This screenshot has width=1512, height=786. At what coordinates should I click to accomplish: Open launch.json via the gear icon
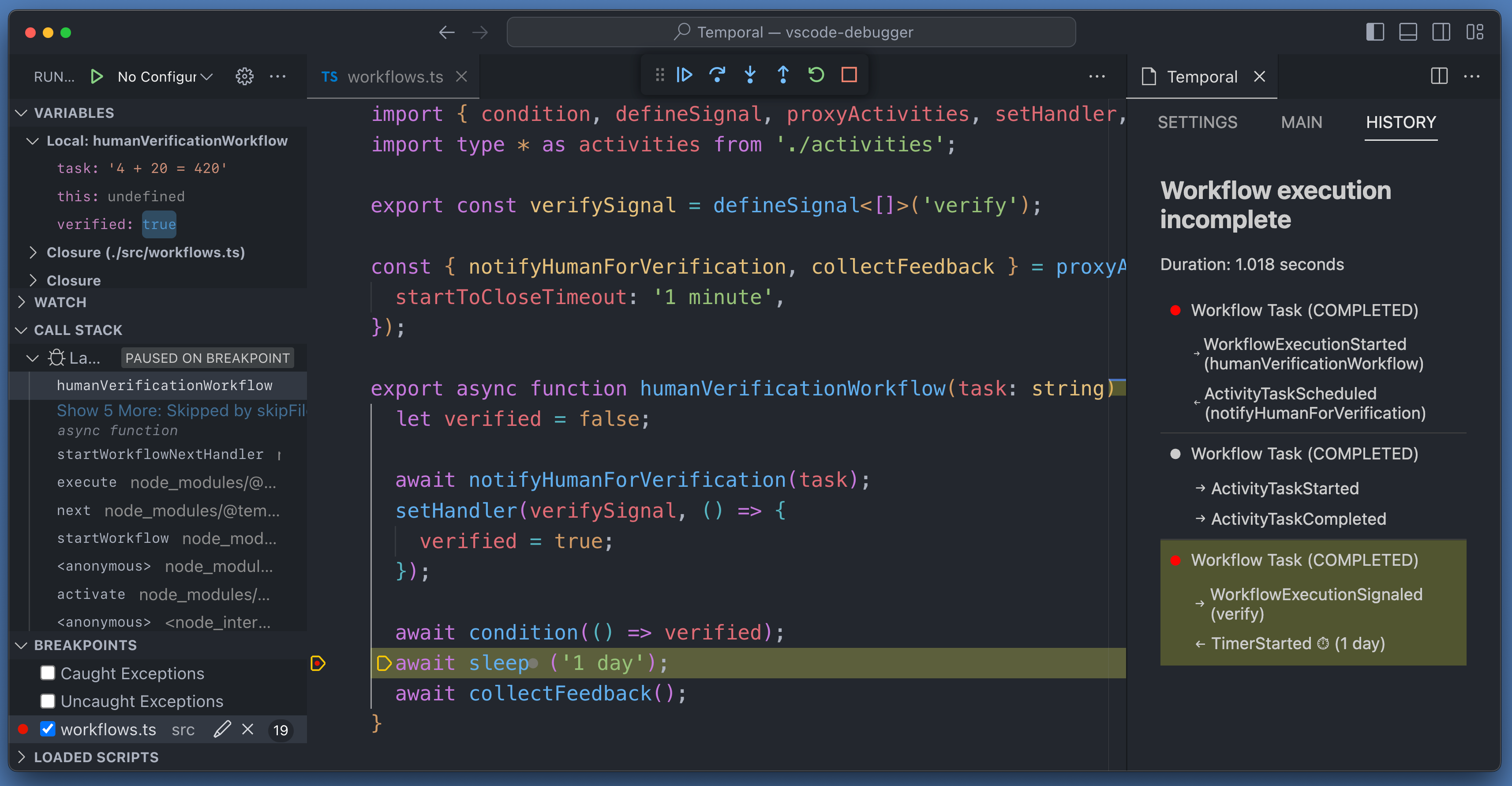pyautogui.click(x=245, y=76)
